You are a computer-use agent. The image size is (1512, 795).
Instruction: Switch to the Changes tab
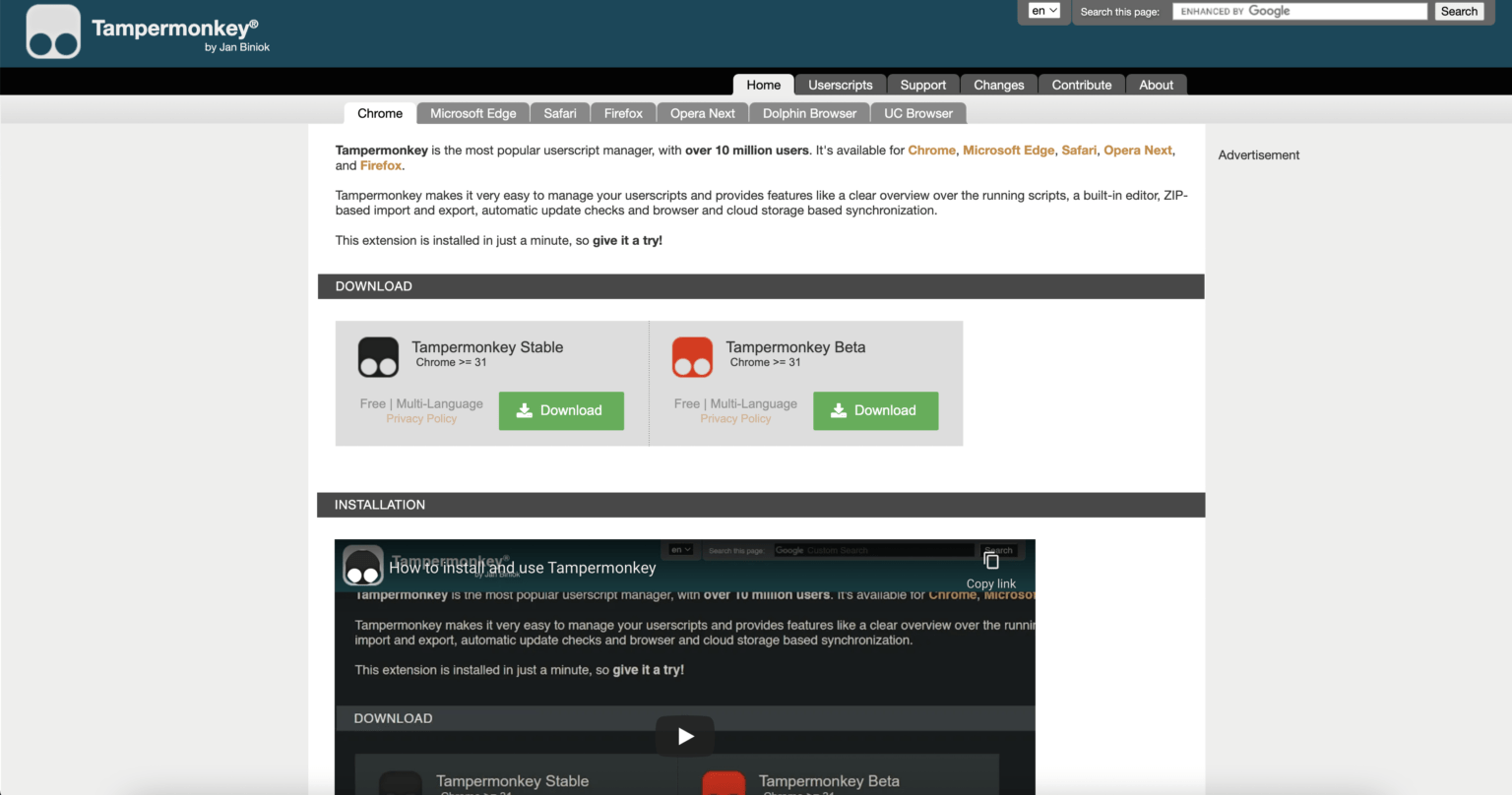point(998,85)
